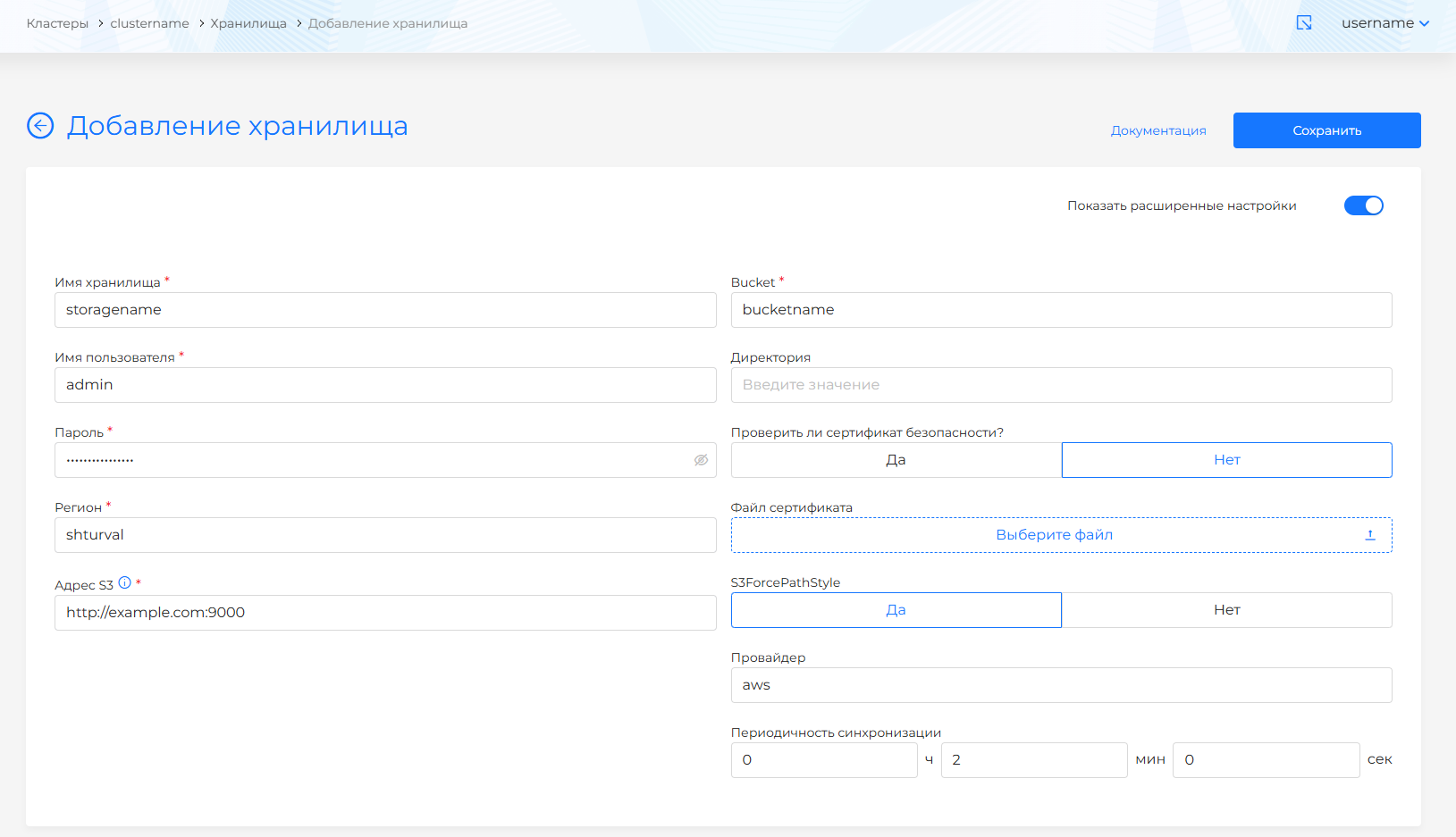Open the Кластеры breadcrumb
Image resolution: width=1456 pixels, height=837 pixels.
[57, 23]
